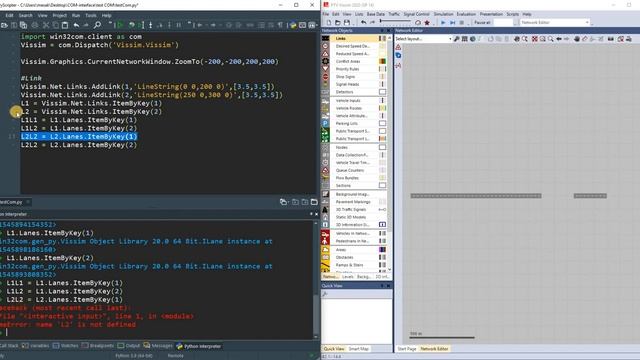Switch to the Python Interpreter tab
This screenshot has height=360, width=640.
[x=199, y=346]
